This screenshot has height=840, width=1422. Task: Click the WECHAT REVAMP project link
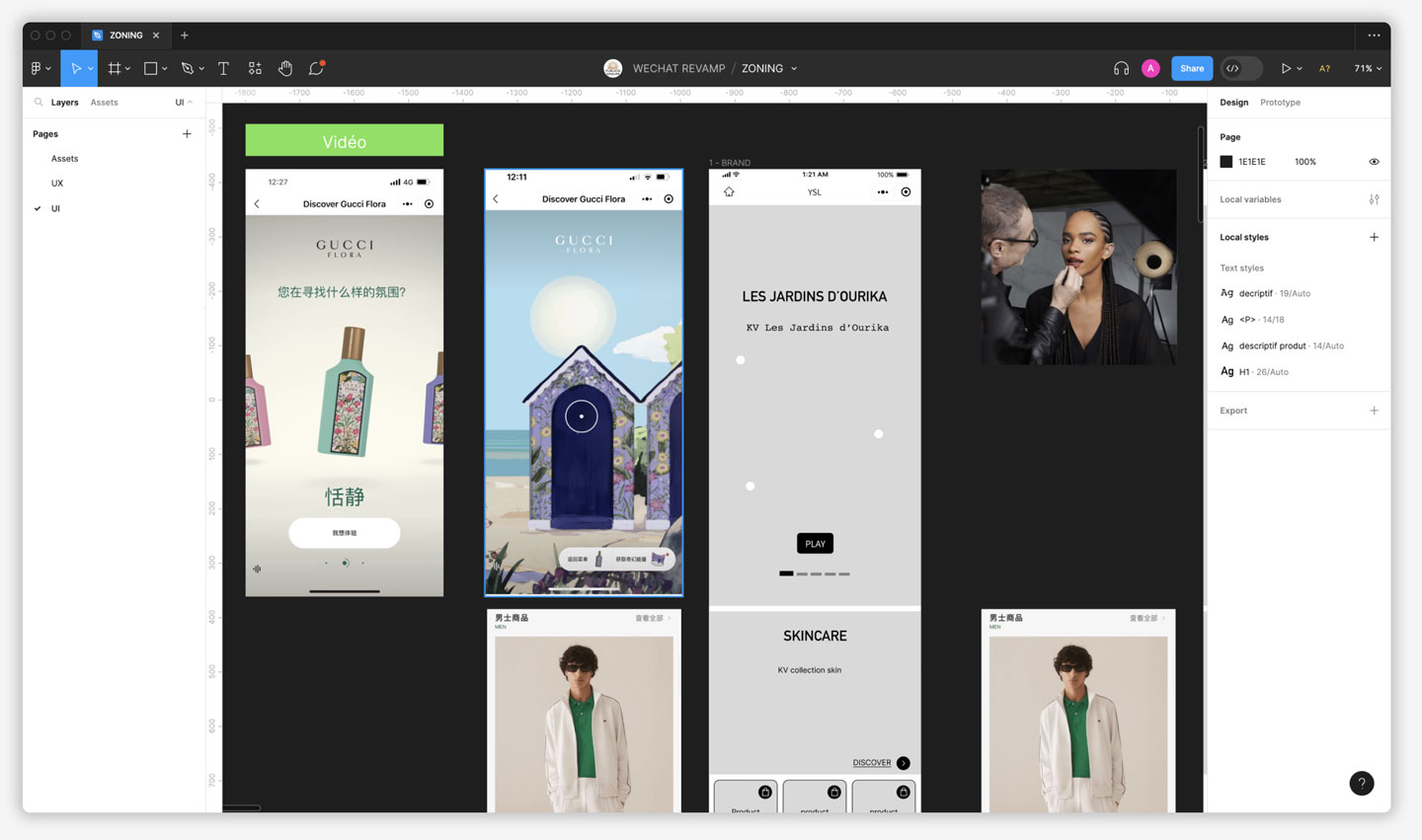[x=678, y=68]
